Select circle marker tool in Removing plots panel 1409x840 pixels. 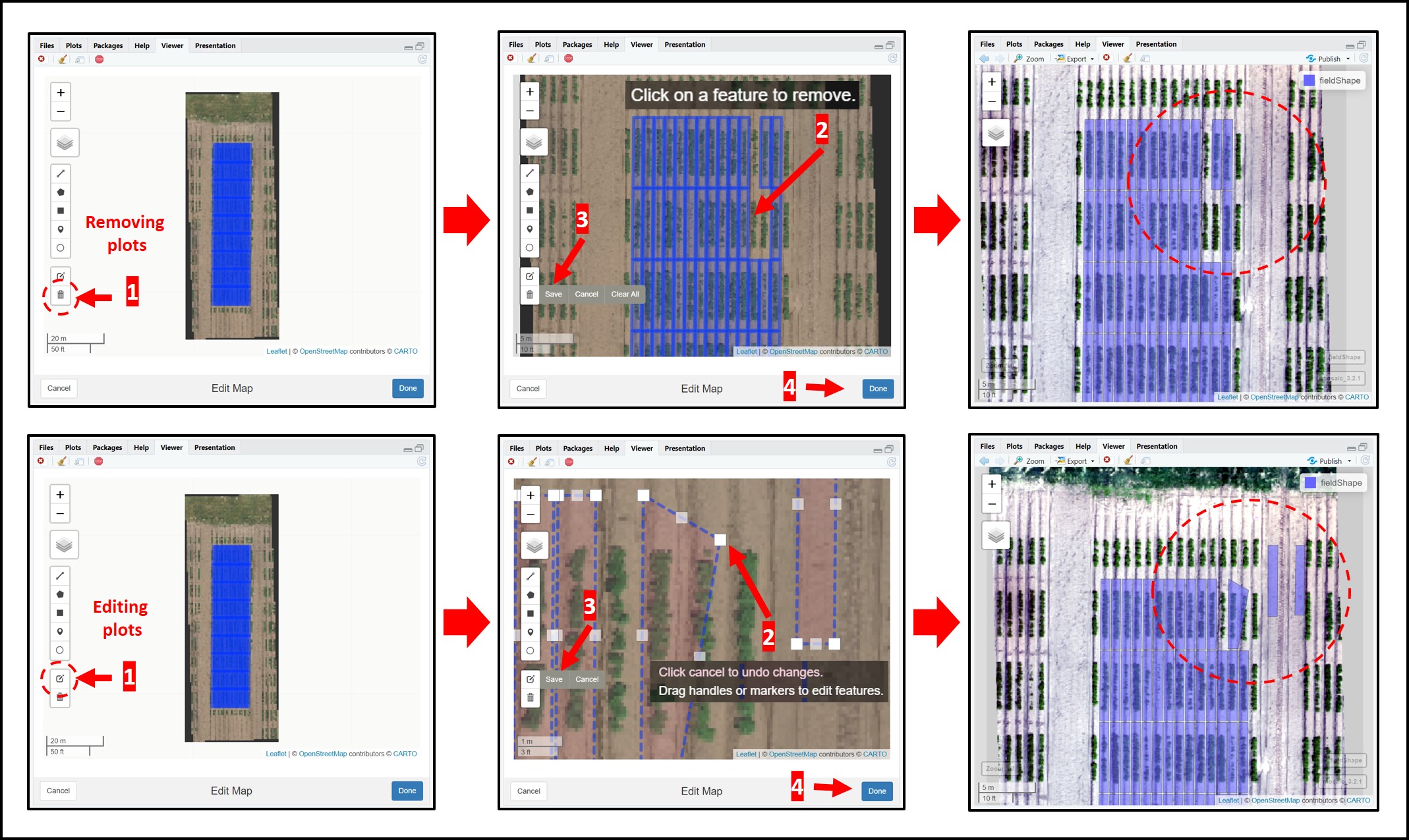(61, 248)
